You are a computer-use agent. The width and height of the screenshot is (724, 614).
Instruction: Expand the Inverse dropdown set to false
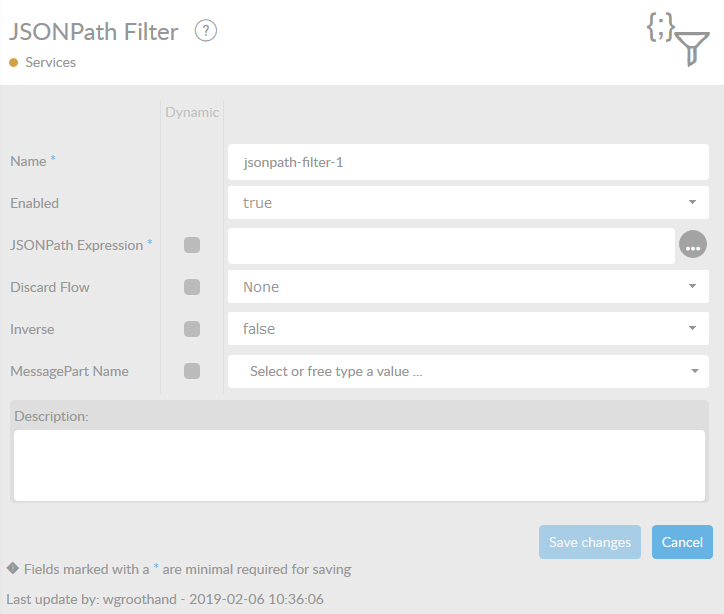468,329
